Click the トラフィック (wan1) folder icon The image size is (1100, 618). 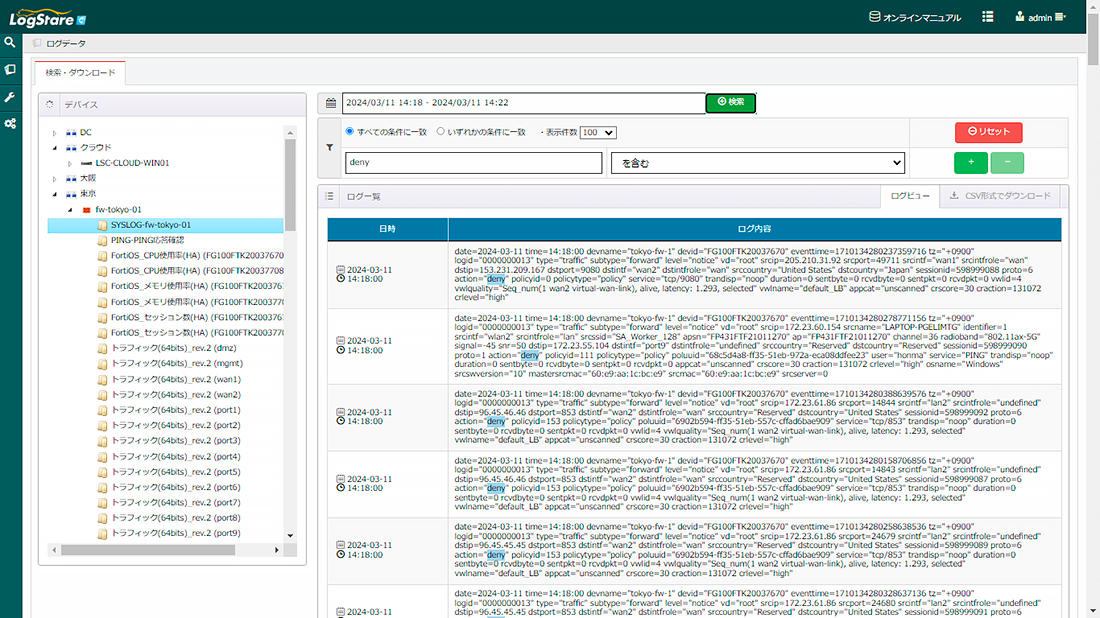[102, 379]
